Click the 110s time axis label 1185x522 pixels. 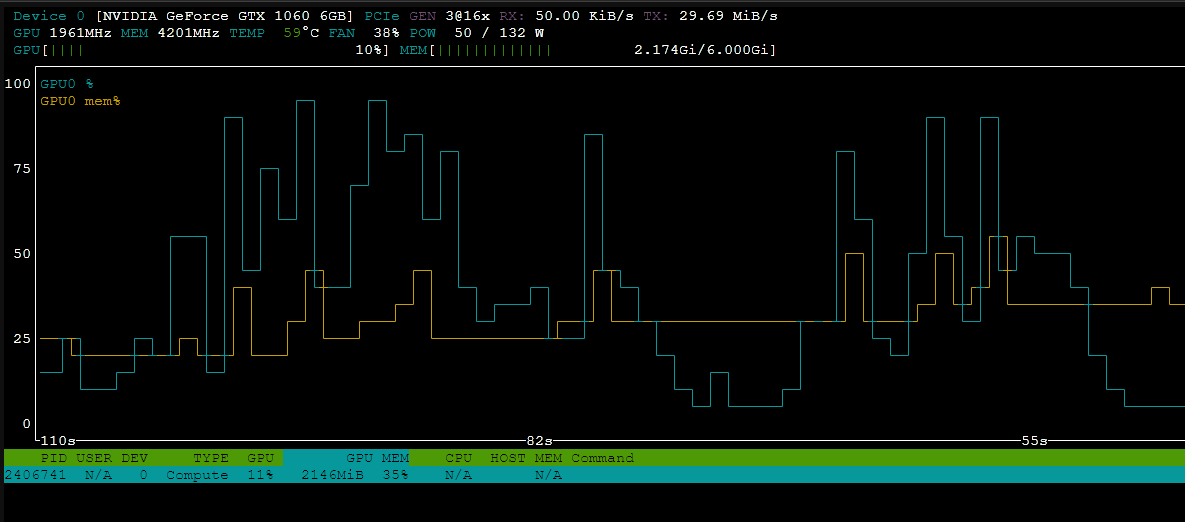tap(58, 440)
